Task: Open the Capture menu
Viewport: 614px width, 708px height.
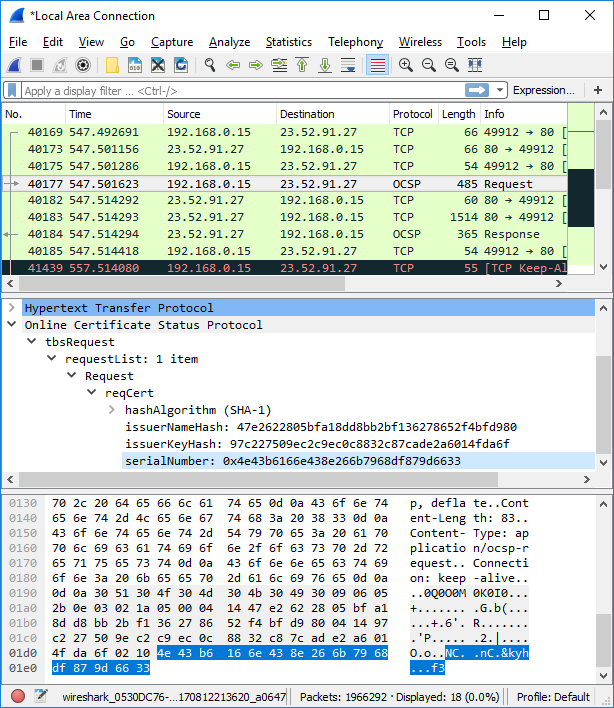Action: coord(172,42)
